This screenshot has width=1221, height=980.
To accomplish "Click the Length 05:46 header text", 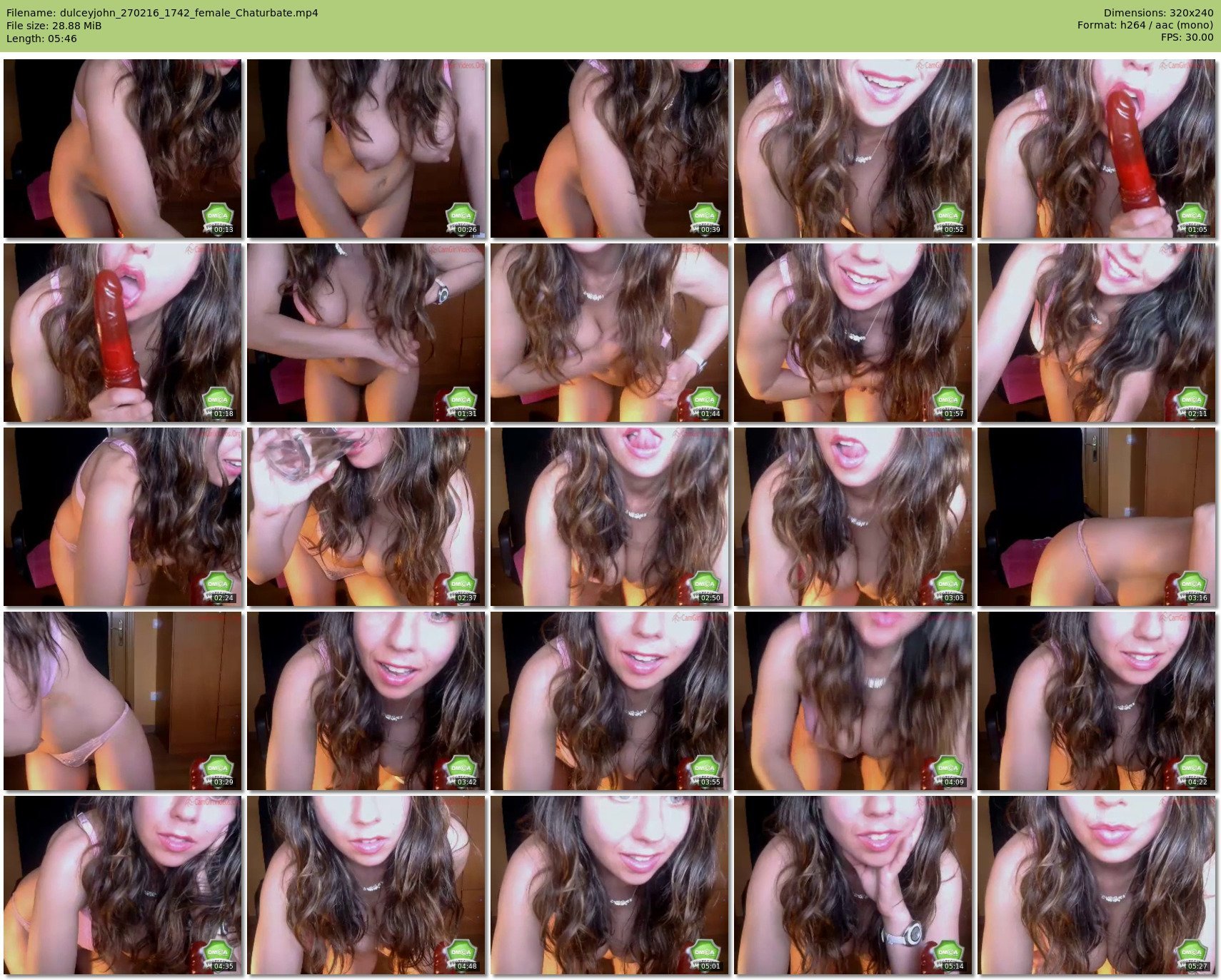I will 41,39.
